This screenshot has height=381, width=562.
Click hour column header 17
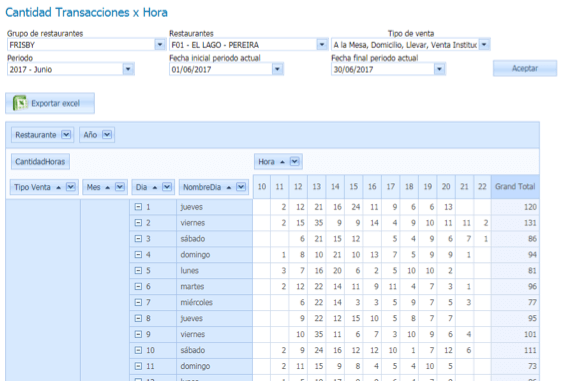(x=391, y=186)
